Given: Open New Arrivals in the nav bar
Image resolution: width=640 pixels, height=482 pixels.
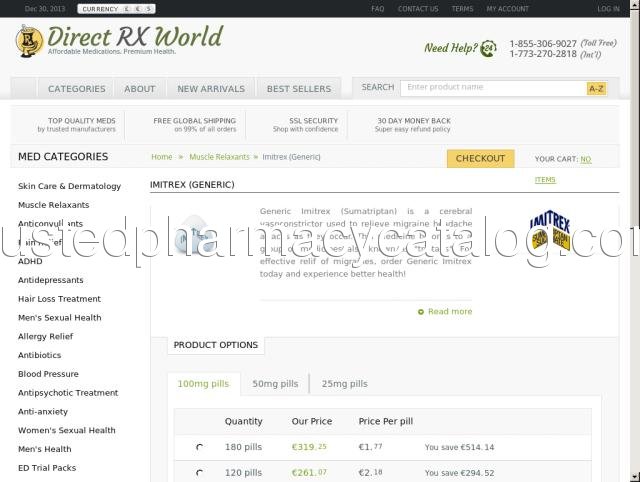Looking at the screenshot, I should pyautogui.click(x=211, y=89).
